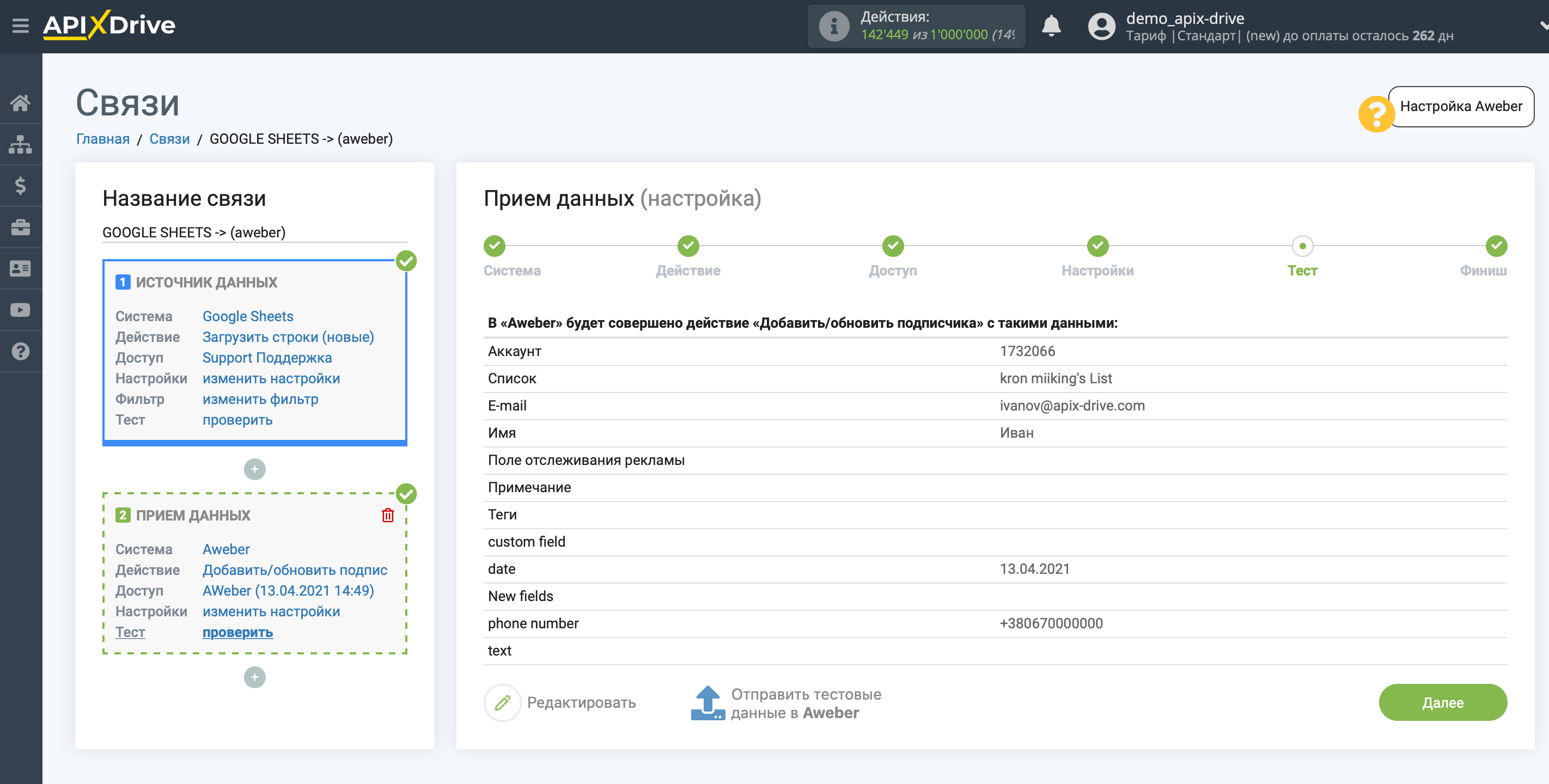Open the hamburger menu
This screenshot has height=784, width=1549.
(21, 26)
